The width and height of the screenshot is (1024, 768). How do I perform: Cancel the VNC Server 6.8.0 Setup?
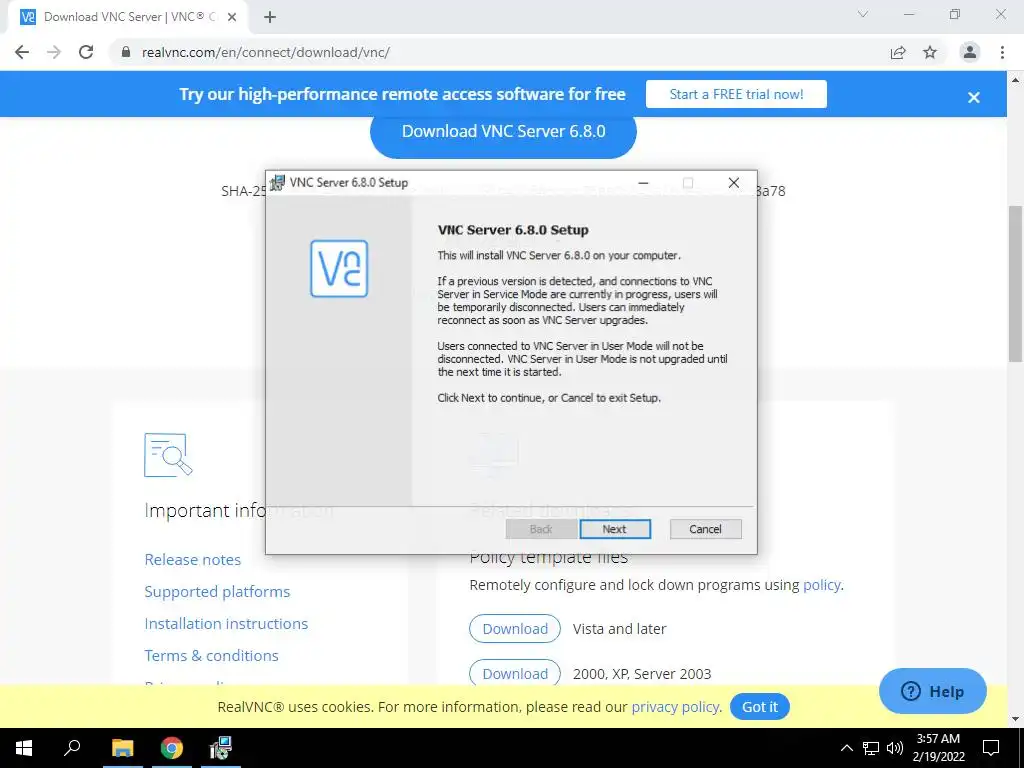tap(705, 529)
